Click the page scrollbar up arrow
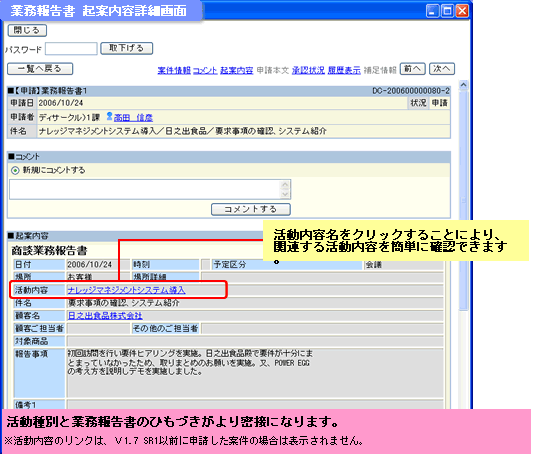This screenshot has height=454, width=533. click(x=463, y=85)
